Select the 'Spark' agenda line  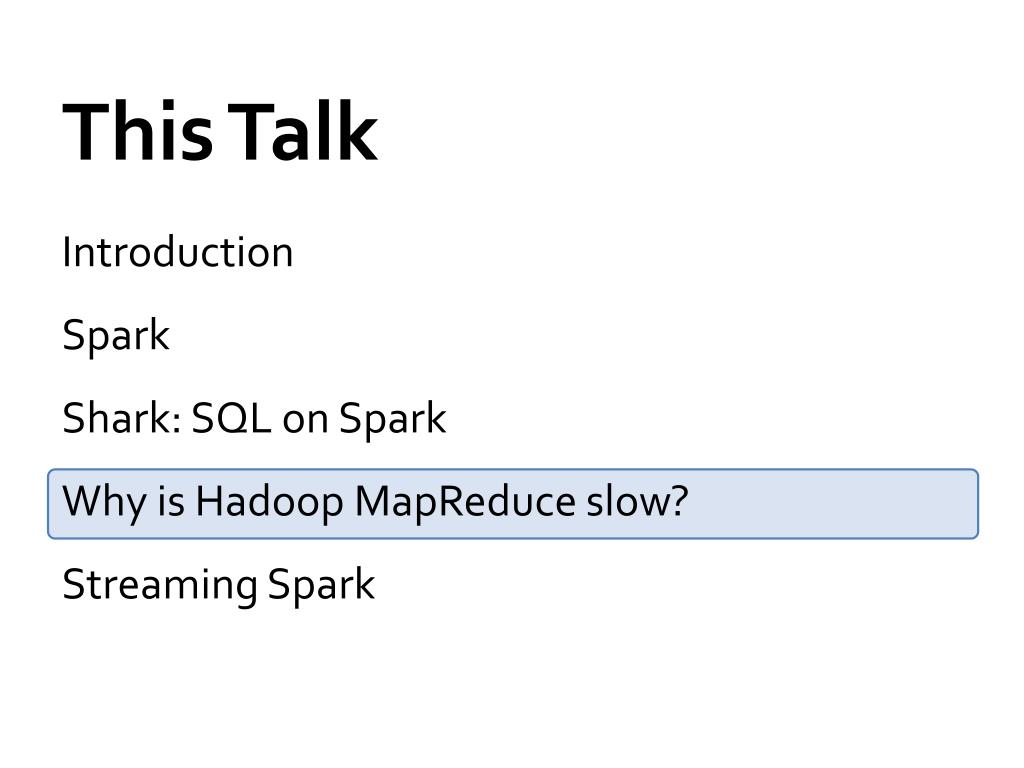click(x=116, y=336)
